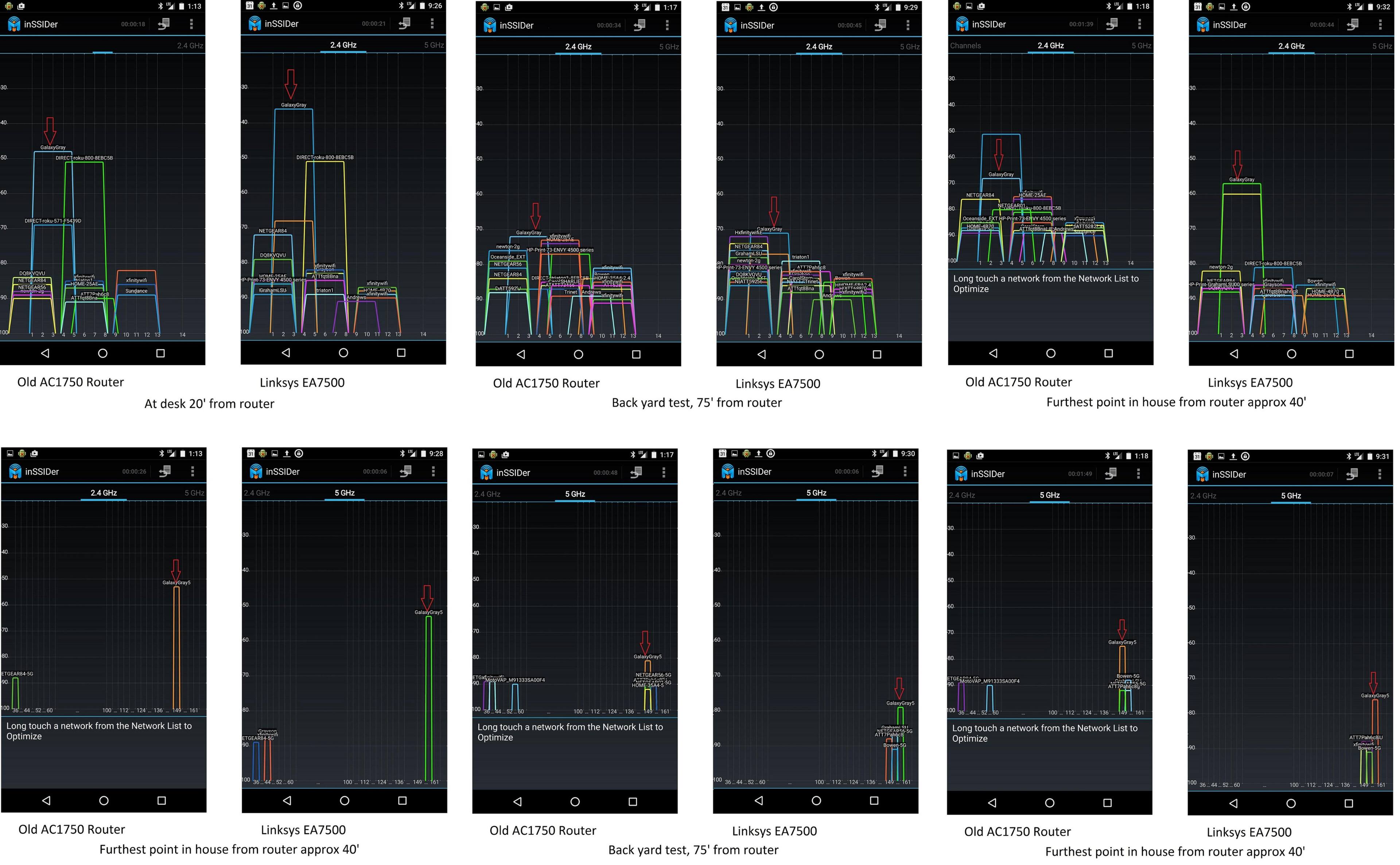Select 5 GHz tab in 9:32 screenshot

point(1382,46)
